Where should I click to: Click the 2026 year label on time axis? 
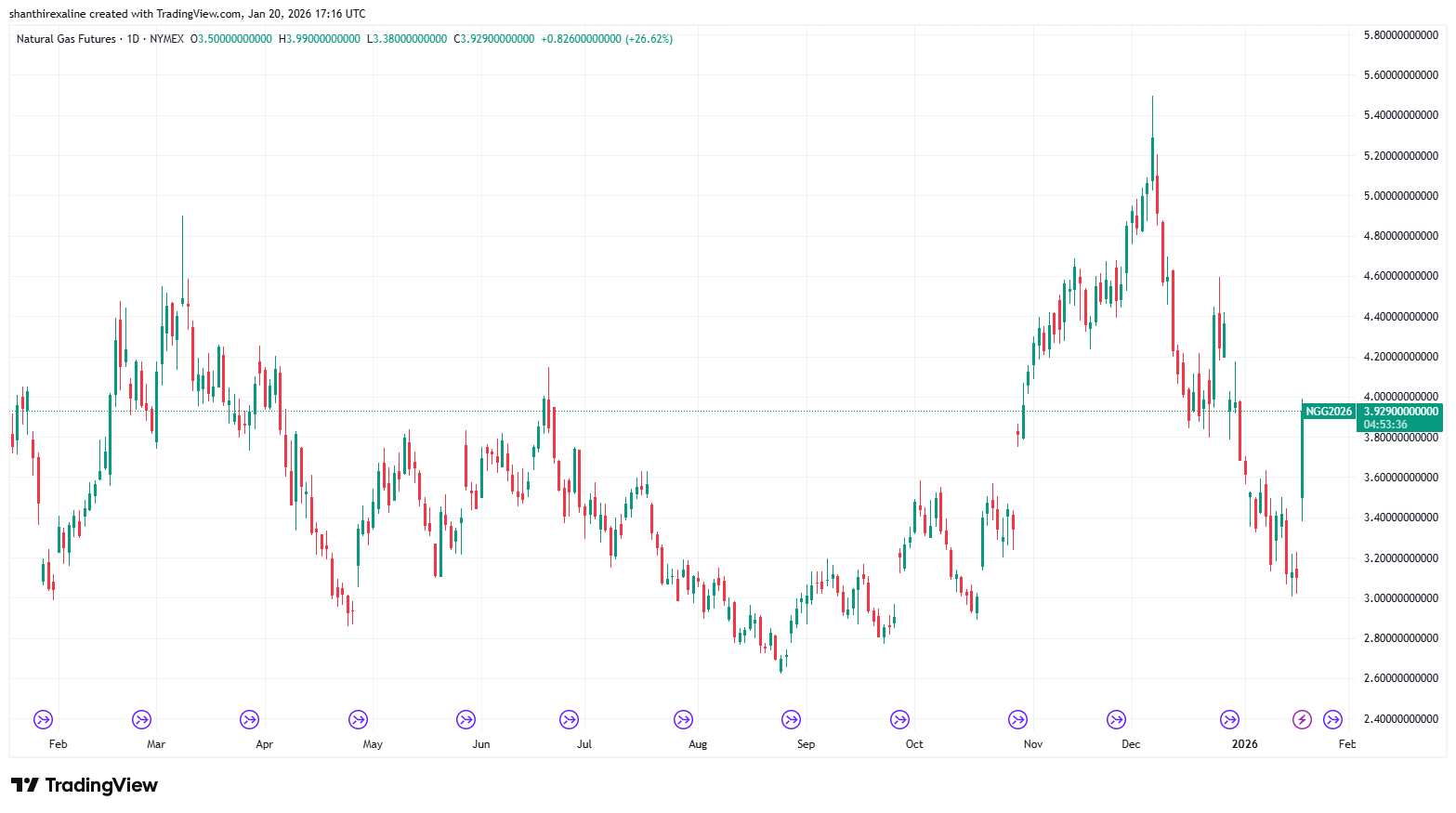1245,744
